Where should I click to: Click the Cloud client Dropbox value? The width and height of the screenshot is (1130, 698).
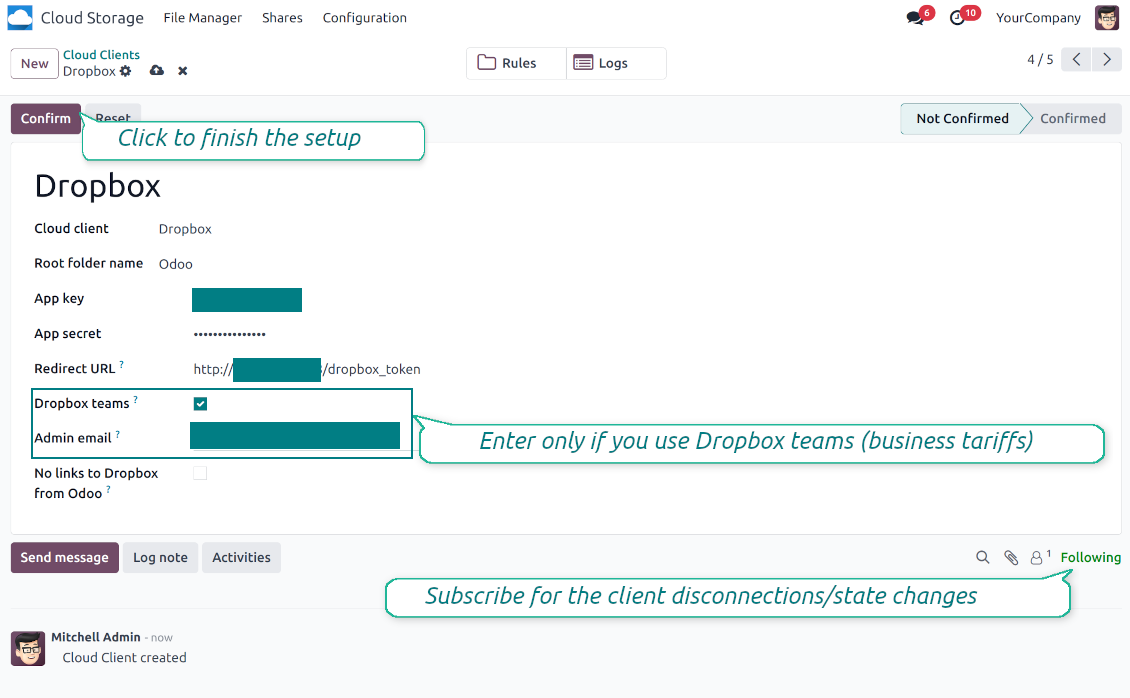tap(185, 229)
